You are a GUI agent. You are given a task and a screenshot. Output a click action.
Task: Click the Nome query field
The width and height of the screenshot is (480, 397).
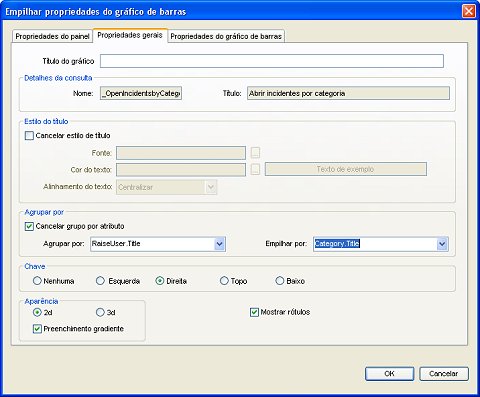pyautogui.click(x=141, y=93)
